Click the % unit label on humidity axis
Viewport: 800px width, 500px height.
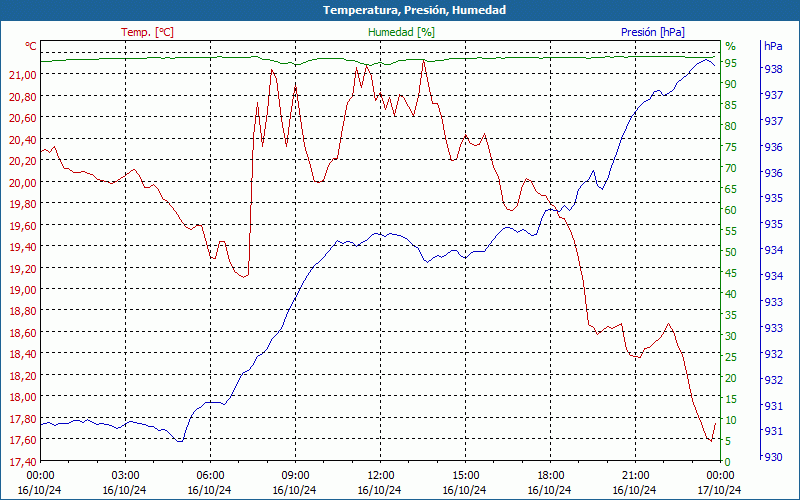[731, 46]
